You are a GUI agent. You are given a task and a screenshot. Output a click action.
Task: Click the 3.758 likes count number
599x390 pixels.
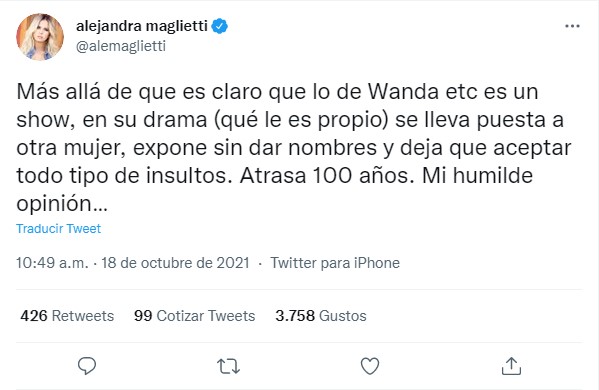tap(295, 316)
